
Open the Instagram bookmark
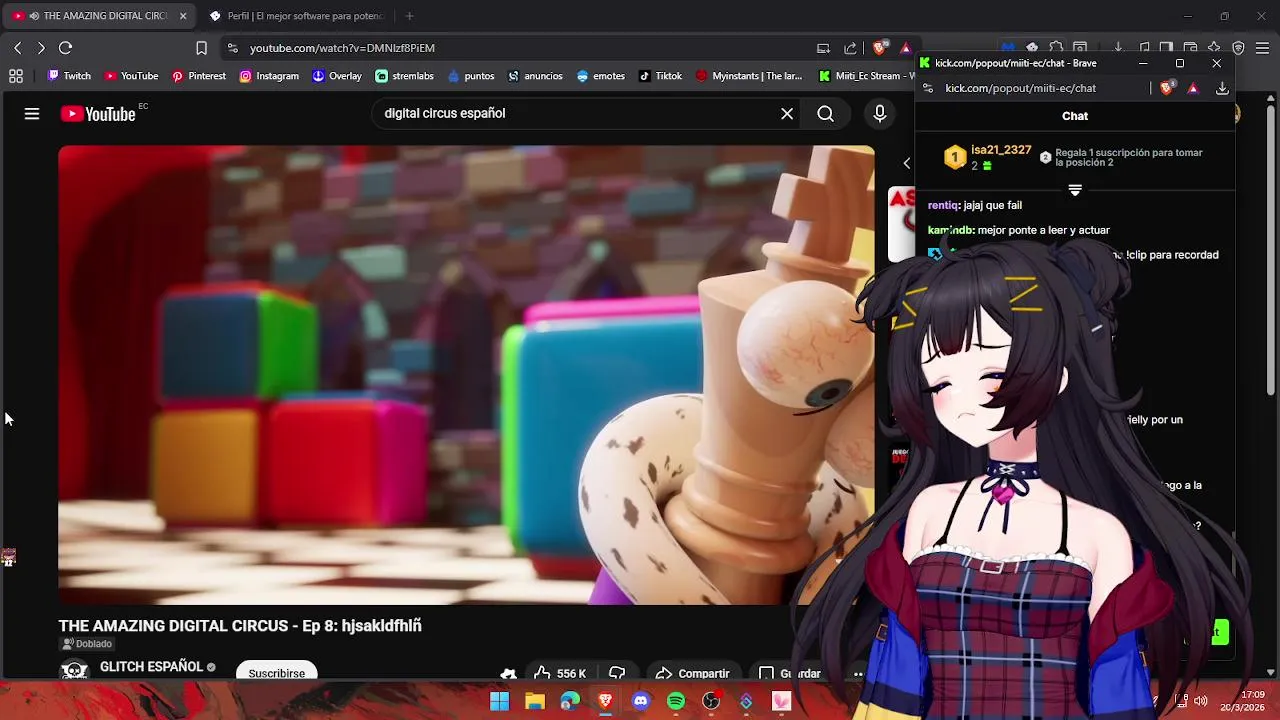point(269,76)
